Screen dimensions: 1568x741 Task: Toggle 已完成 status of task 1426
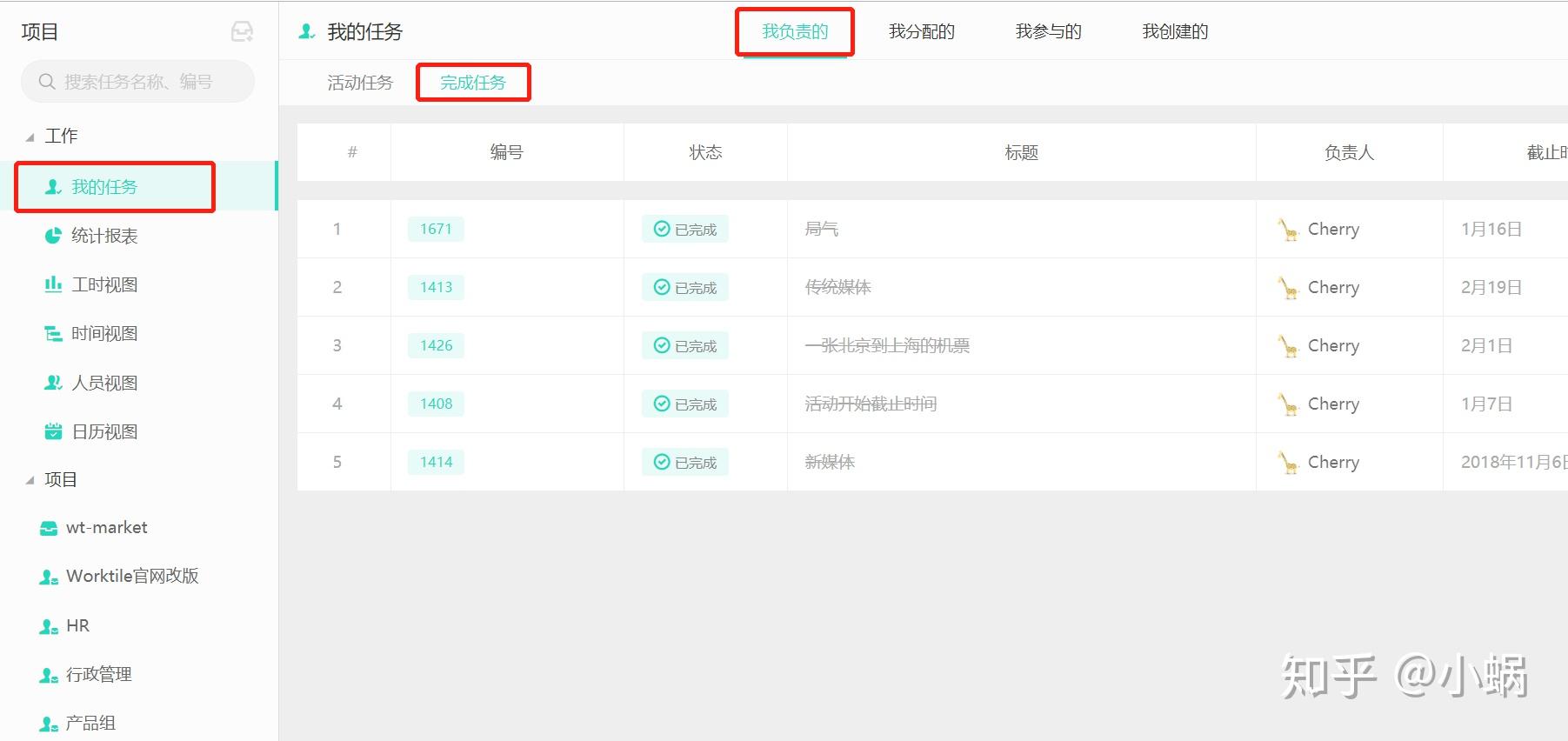coord(685,345)
